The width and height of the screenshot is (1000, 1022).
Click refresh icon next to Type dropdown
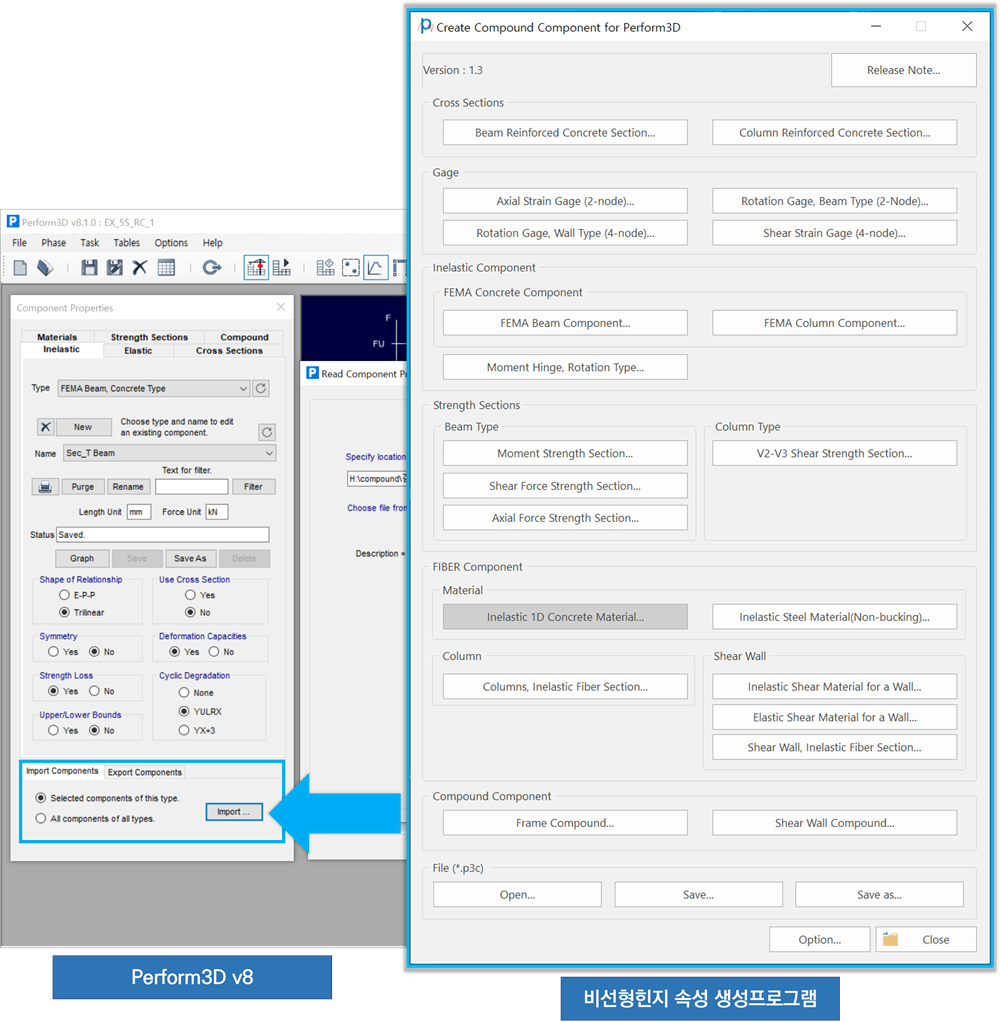tap(261, 388)
